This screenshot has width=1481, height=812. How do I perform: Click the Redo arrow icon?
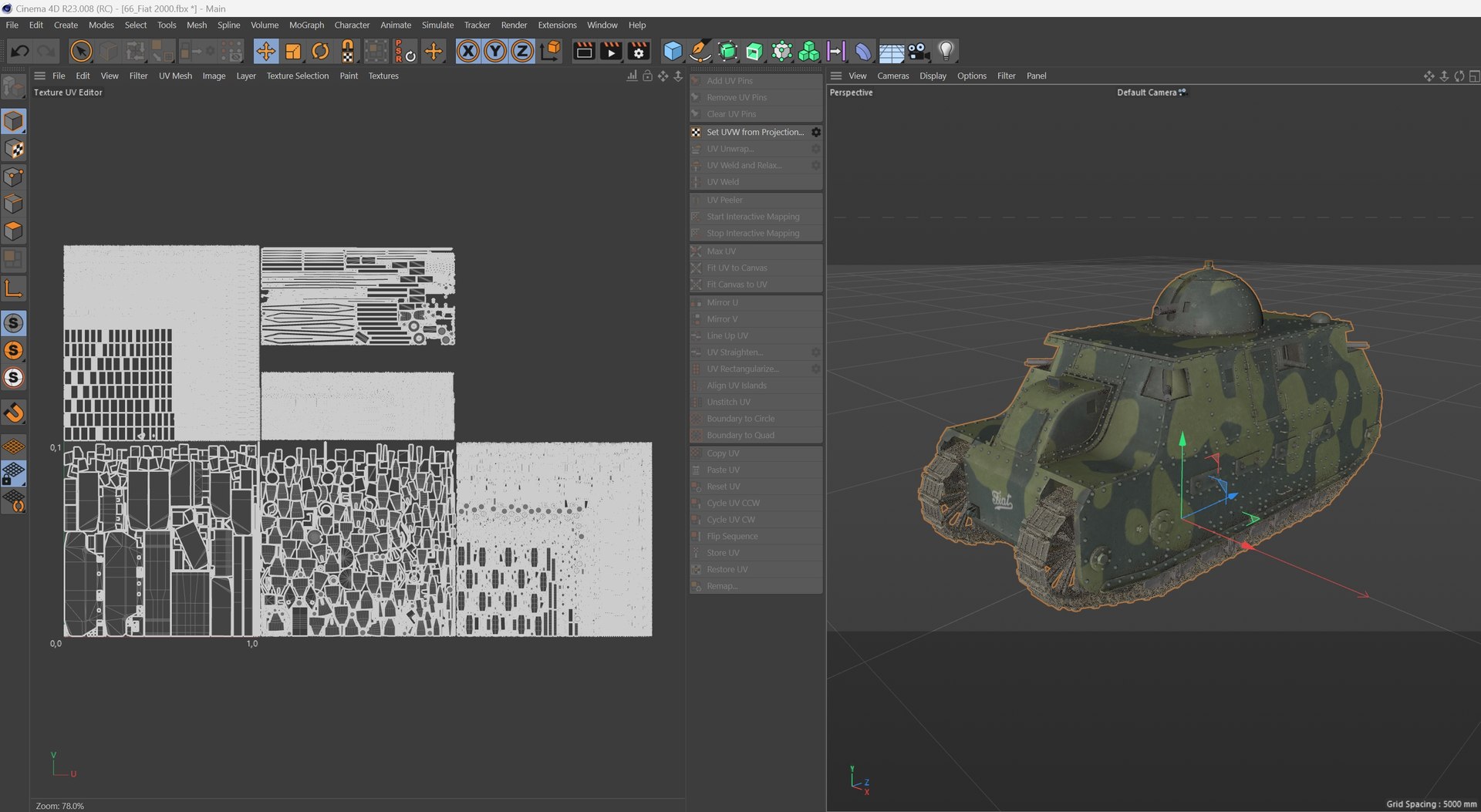tap(46, 52)
